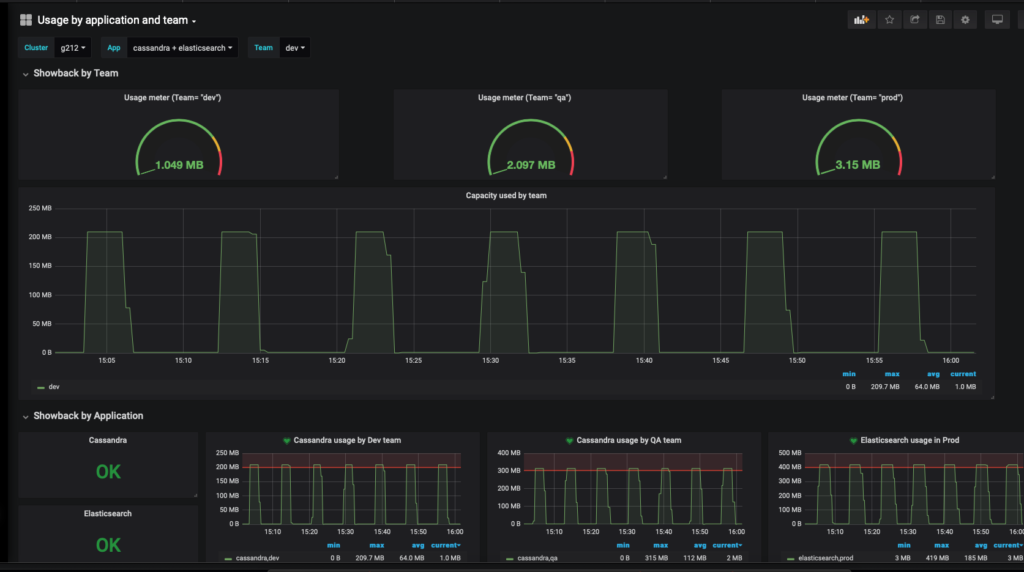
Task: Star this dashboard as favorite
Action: click(889, 20)
